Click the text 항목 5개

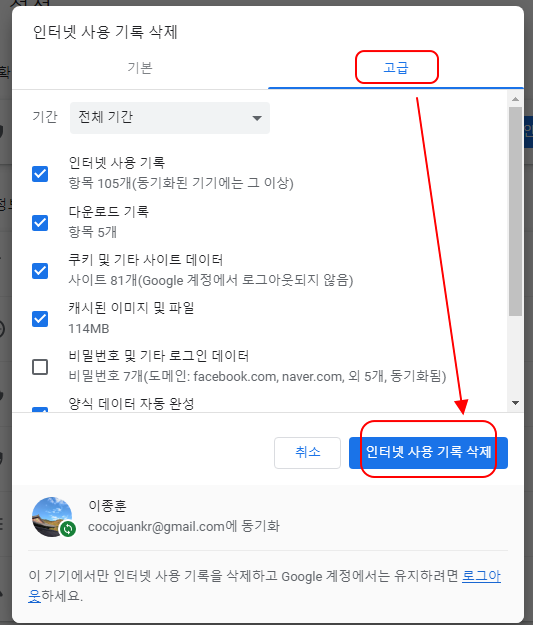coord(92,232)
